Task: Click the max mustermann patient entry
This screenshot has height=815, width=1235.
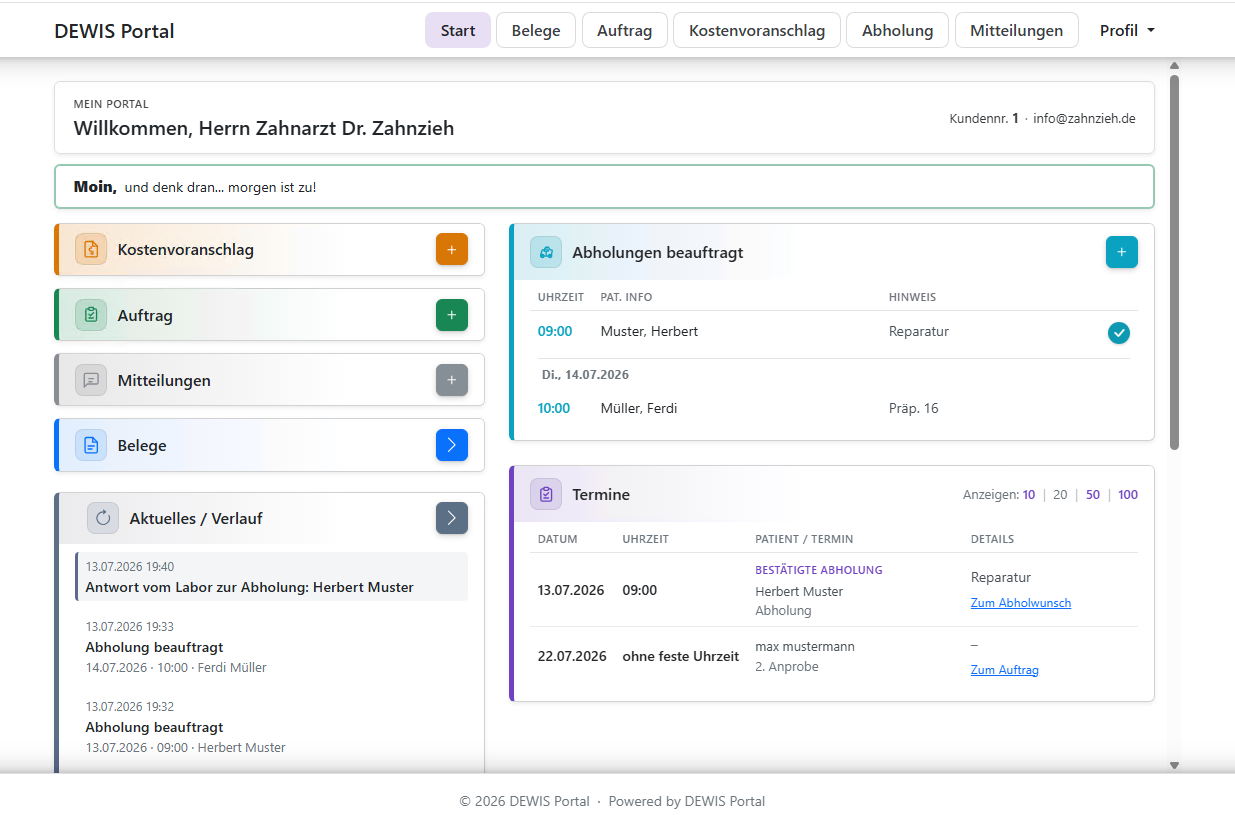Action: point(805,646)
